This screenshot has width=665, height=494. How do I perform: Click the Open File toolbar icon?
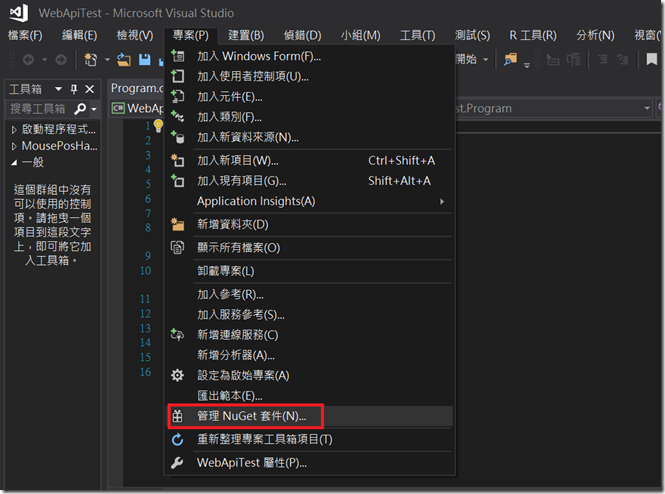tap(123, 59)
